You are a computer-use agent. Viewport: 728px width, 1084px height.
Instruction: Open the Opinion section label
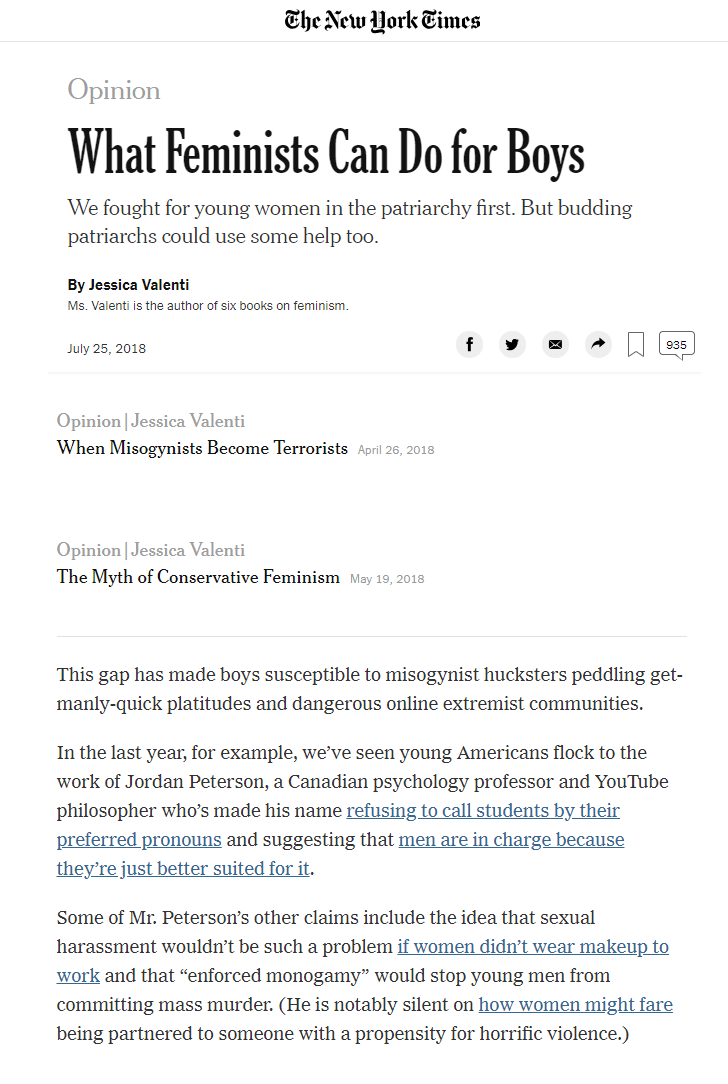coord(114,91)
